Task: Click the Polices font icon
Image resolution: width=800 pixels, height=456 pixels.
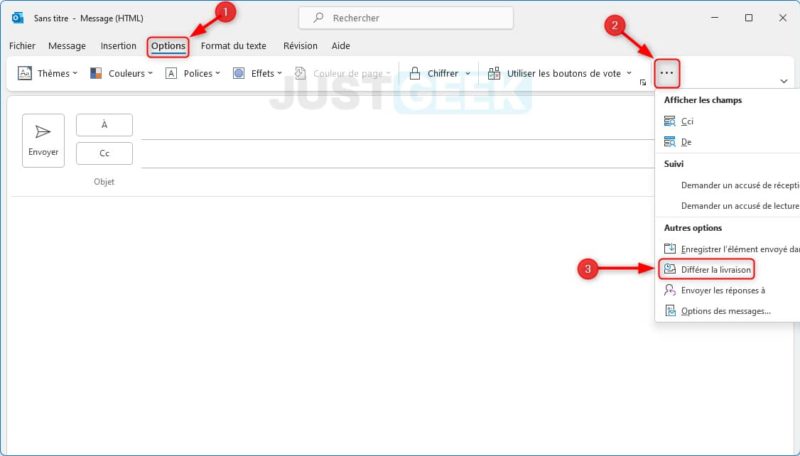Action: click(171, 73)
